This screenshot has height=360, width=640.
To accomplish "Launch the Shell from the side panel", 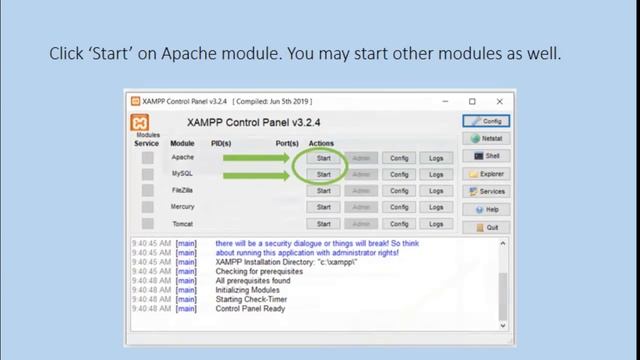I will coord(486,156).
